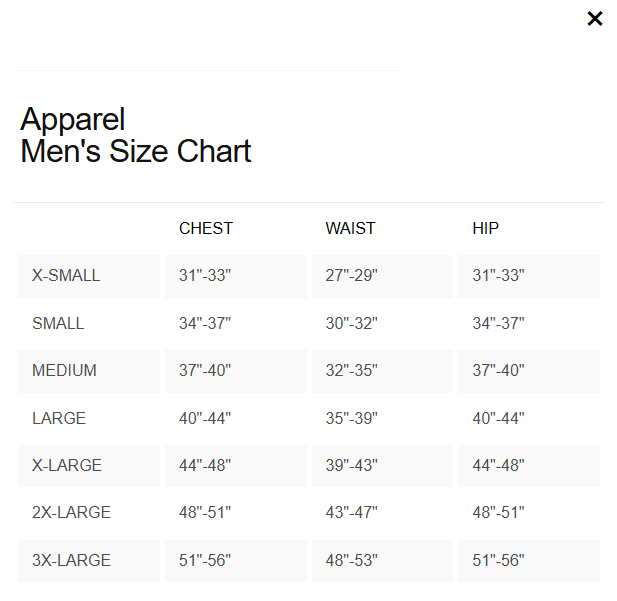This screenshot has width=617, height=601.
Task: Select the X-SMALL row label
Action: click(x=66, y=275)
